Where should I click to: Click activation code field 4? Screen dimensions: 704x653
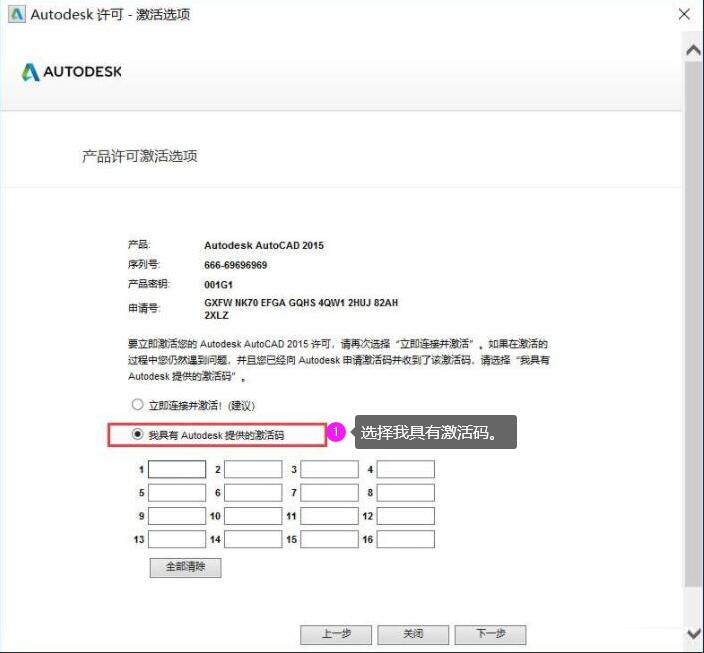point(406,469)
